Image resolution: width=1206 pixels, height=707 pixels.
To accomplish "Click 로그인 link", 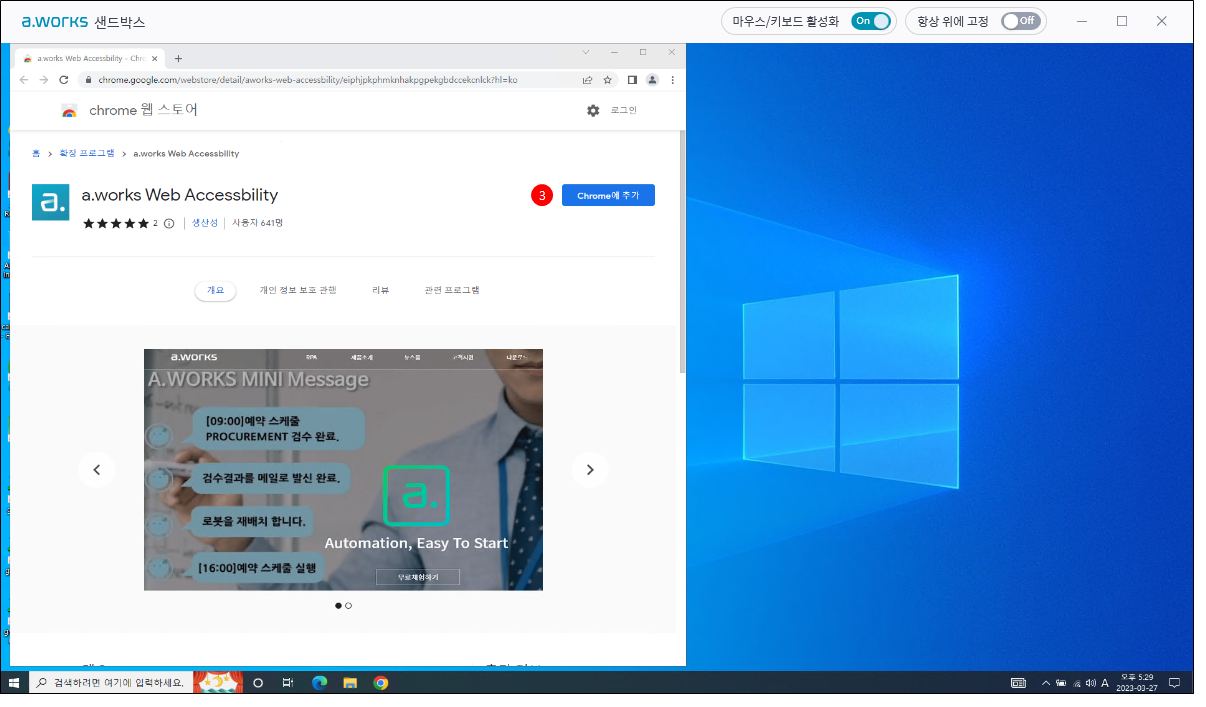I will point(624,110).
